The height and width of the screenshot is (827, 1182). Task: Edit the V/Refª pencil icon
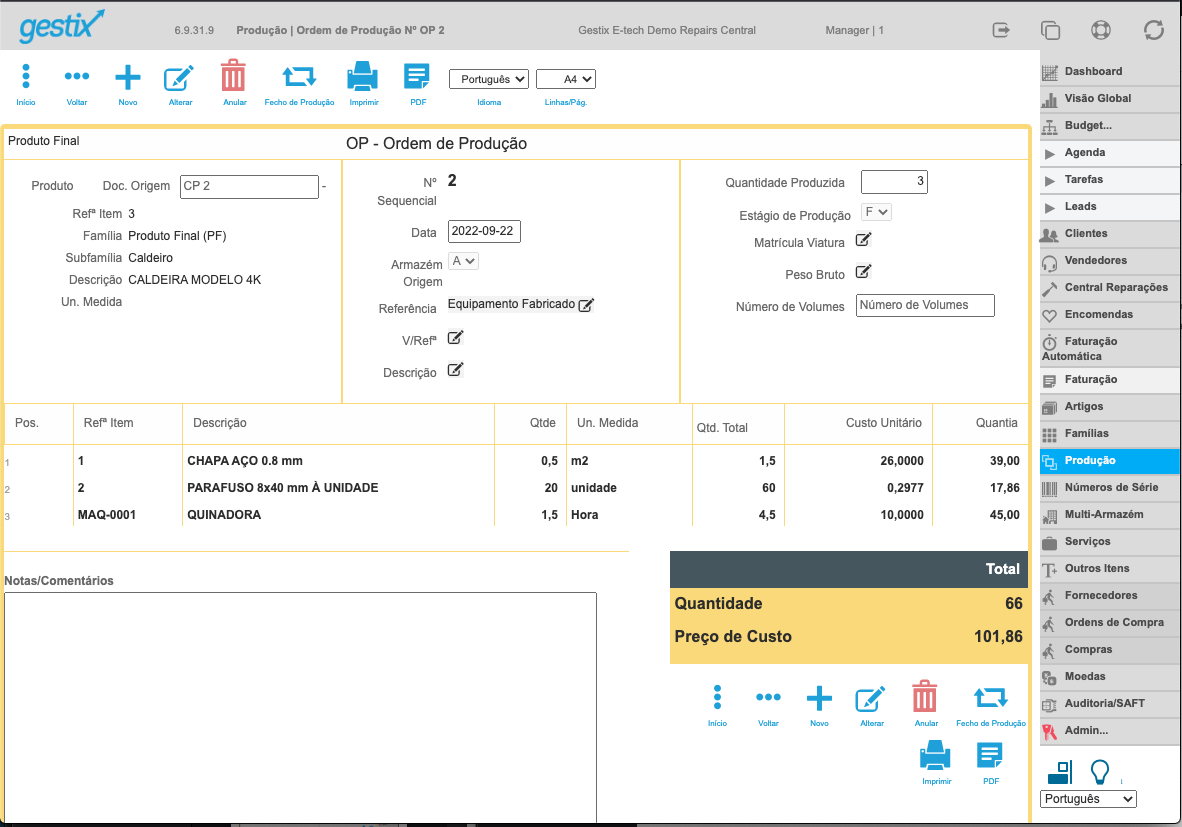coord(455,337)
